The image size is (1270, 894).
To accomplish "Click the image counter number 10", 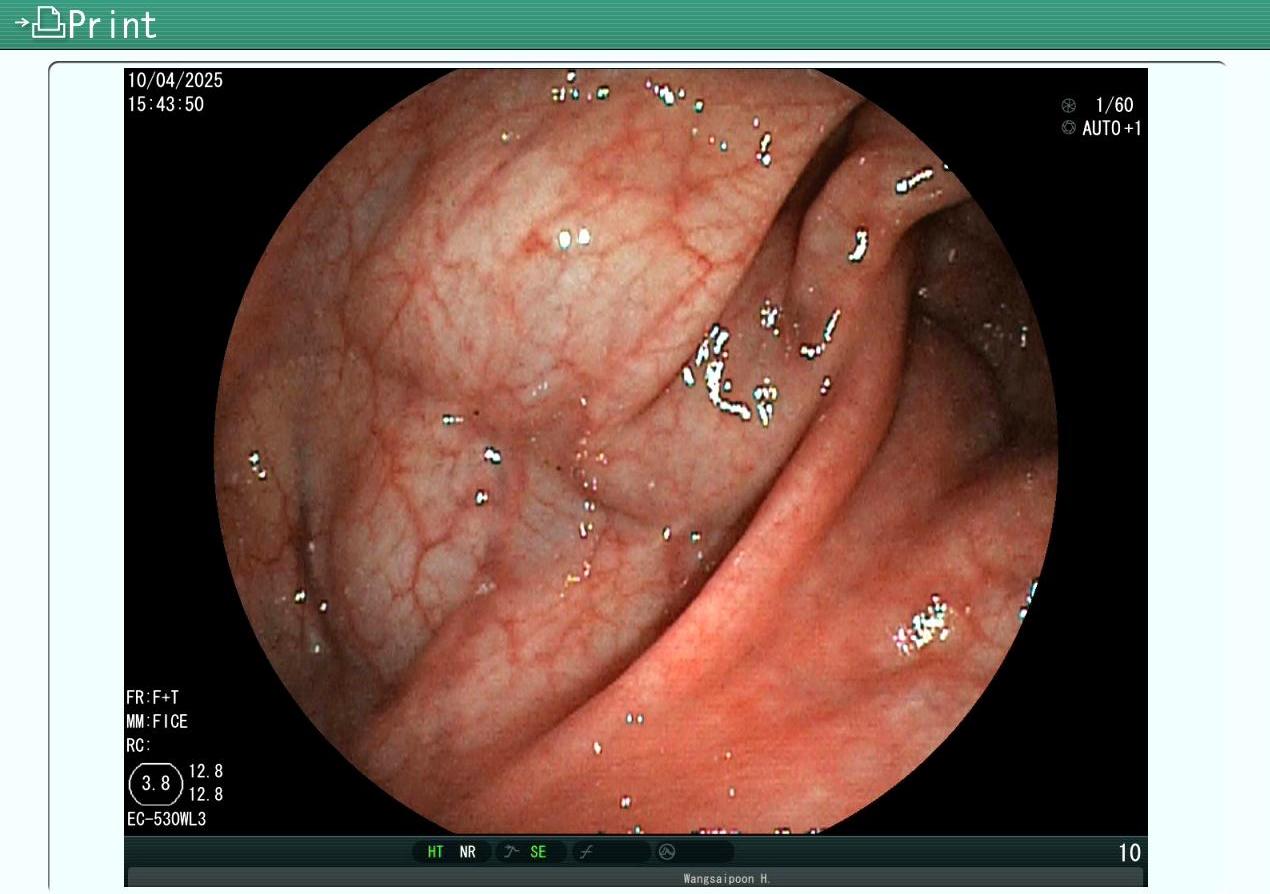I will tap(1129, 853).
